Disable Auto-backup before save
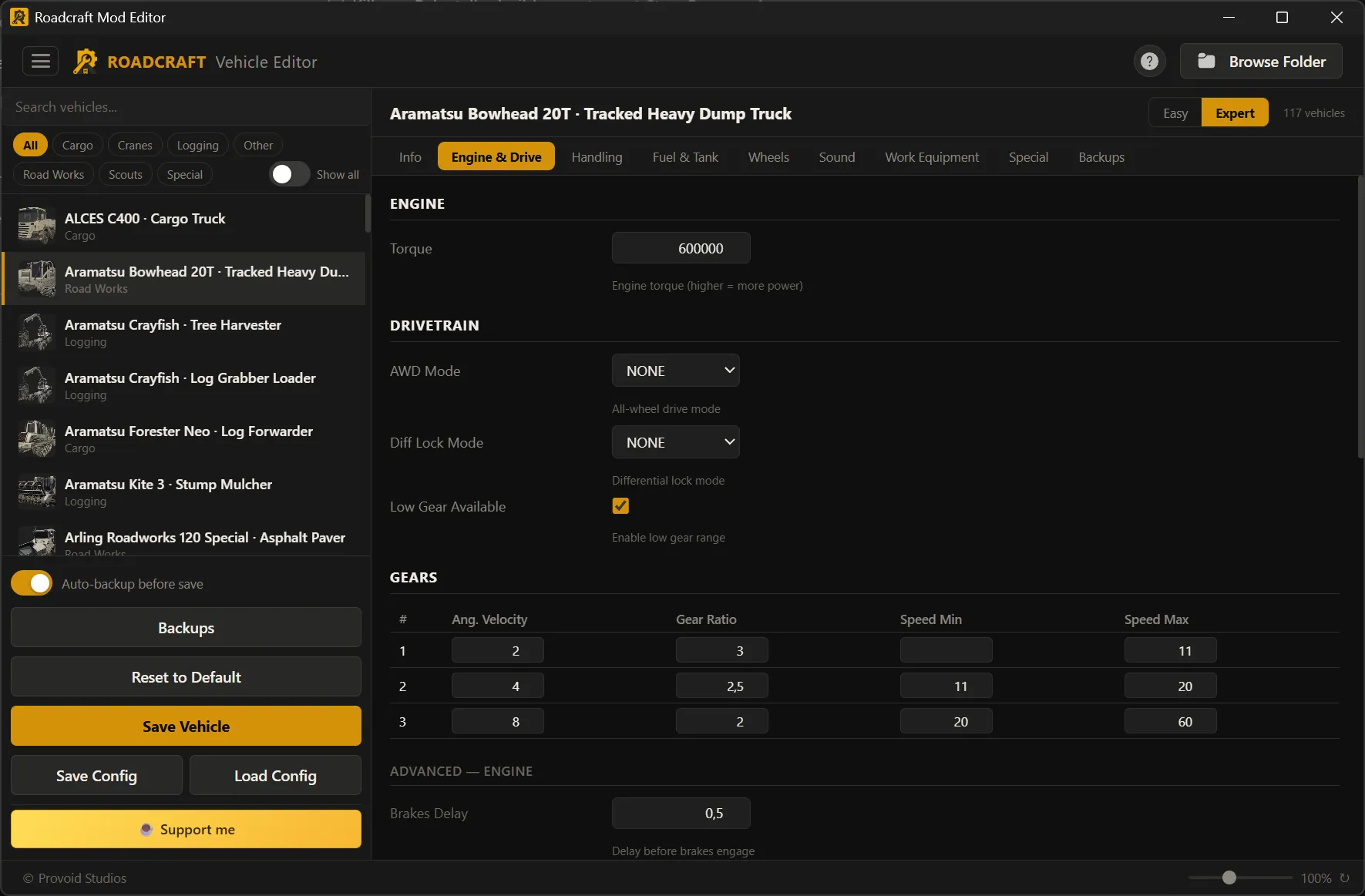This screenshot has height=896, width=1365. [32, 583]
